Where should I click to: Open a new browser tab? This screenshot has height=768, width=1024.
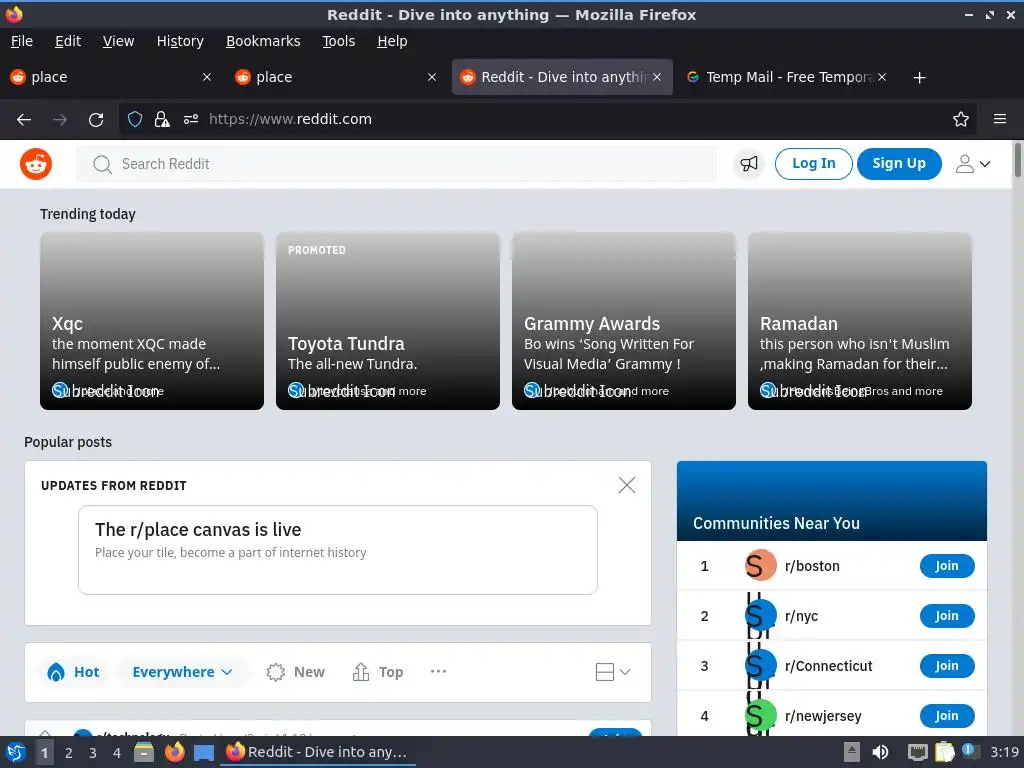click(x=920, y=78)
